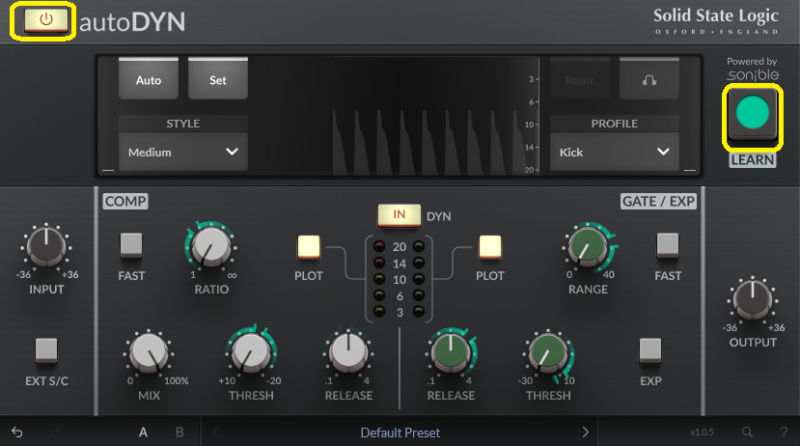Switch to preset slot A

point(143,432)
